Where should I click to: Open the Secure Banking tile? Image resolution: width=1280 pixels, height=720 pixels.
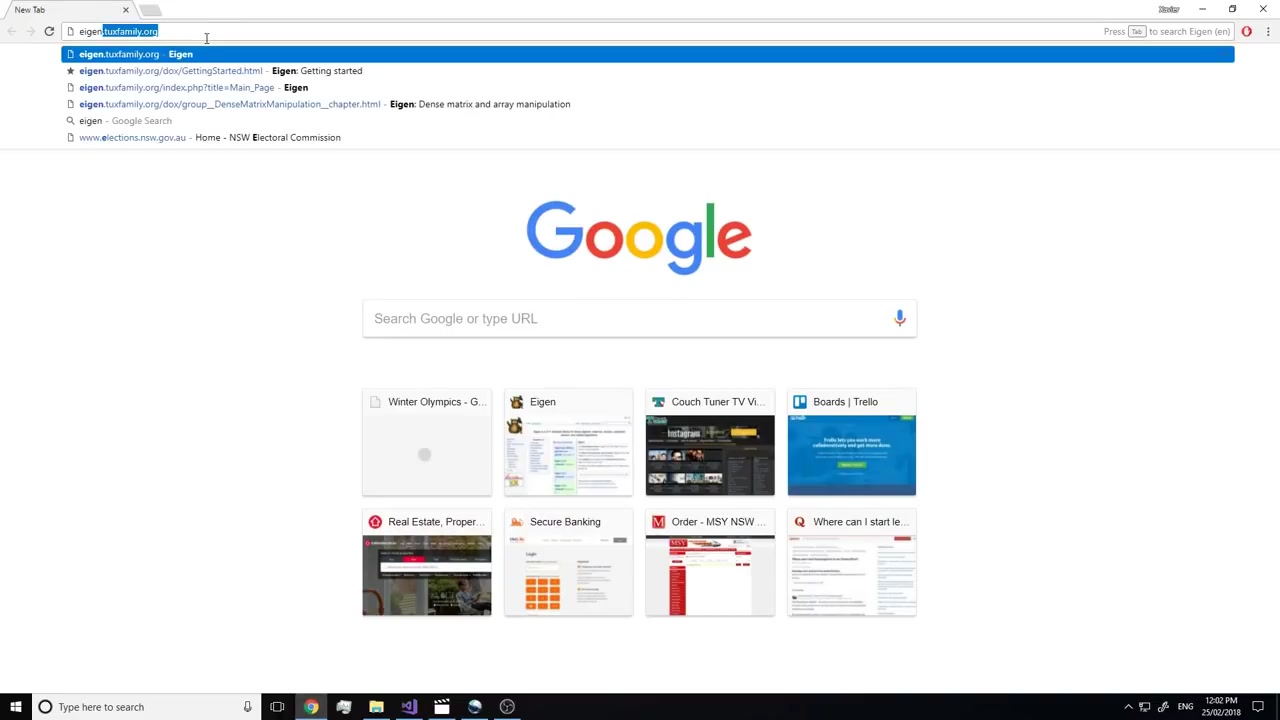click(568, 562)
